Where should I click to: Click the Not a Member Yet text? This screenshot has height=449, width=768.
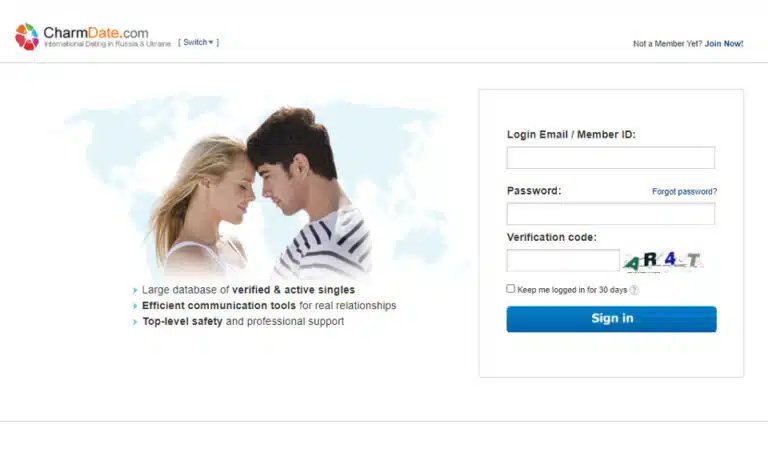click(668, 44)
